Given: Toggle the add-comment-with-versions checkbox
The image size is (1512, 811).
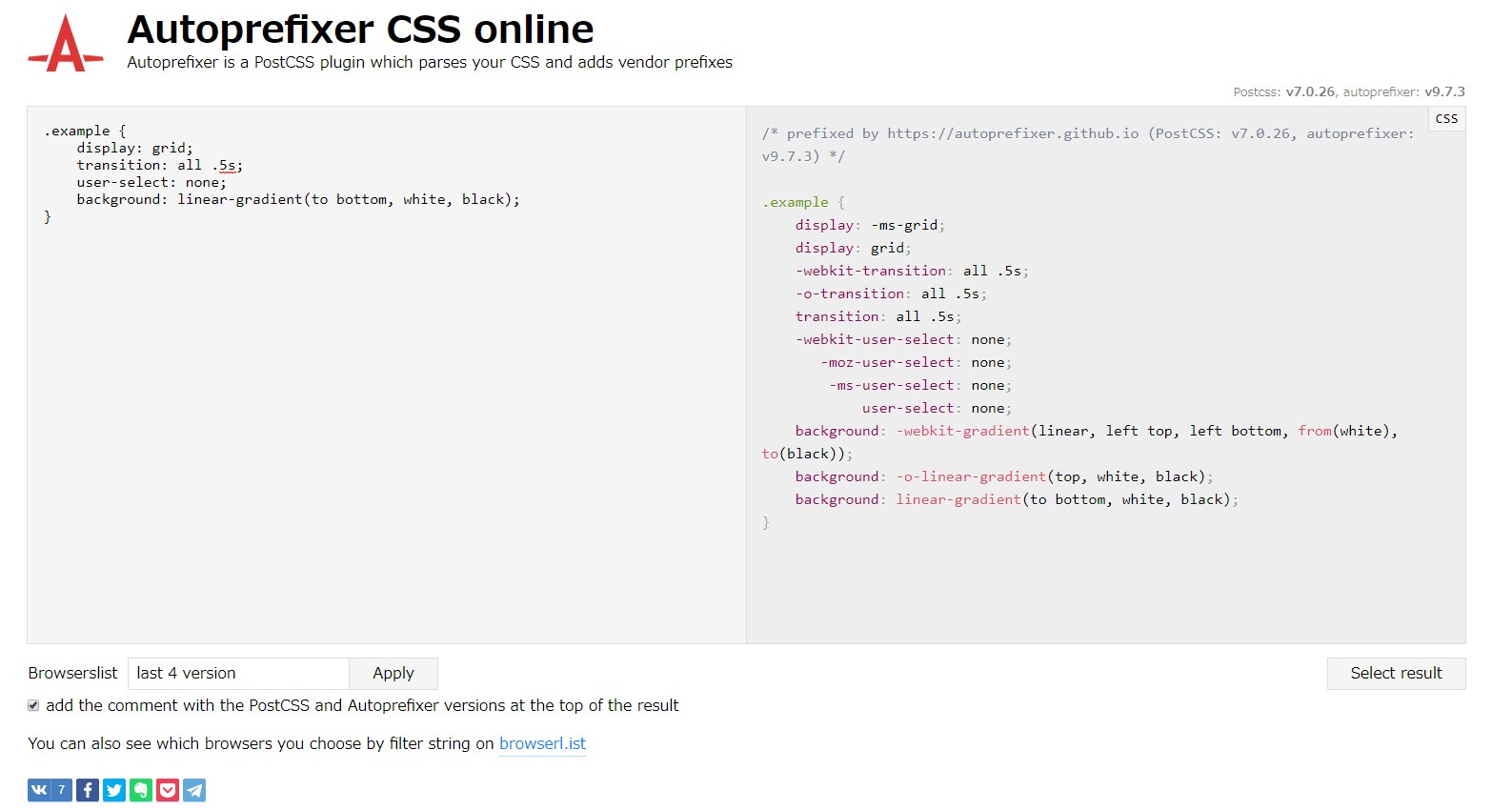Looking at the screenshot, I should [x=33, y=705].
